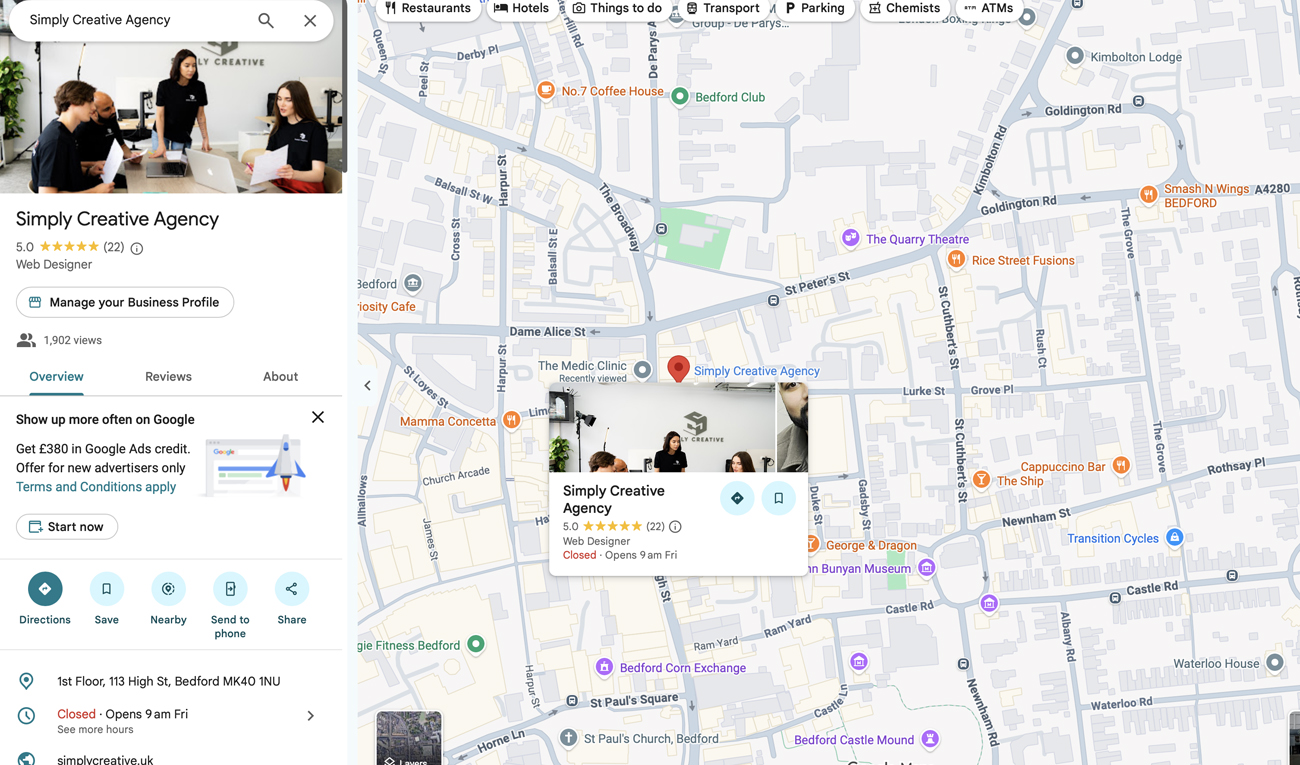Click the (22) review count in panel
This screenshot has width=1300, height=765.
[x=114, y=247]
